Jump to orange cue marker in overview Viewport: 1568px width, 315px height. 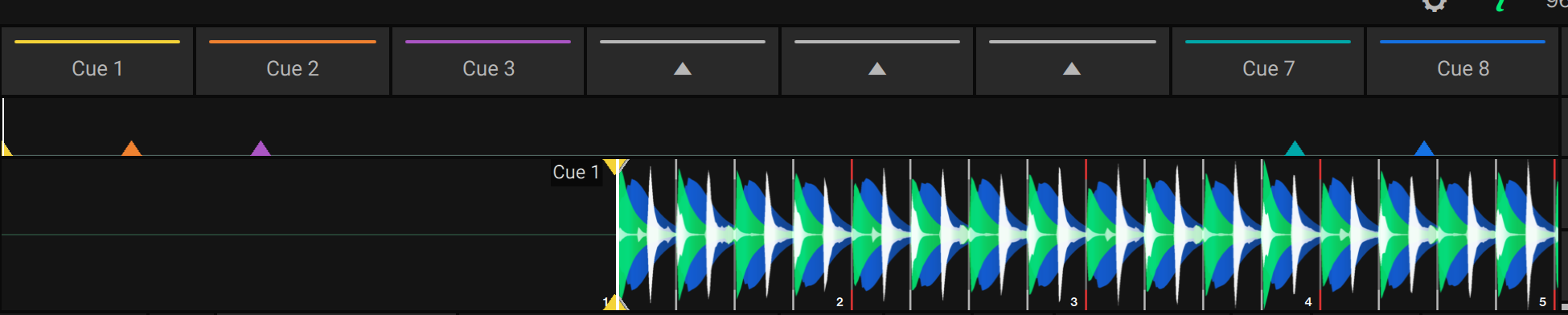[131, 149]
